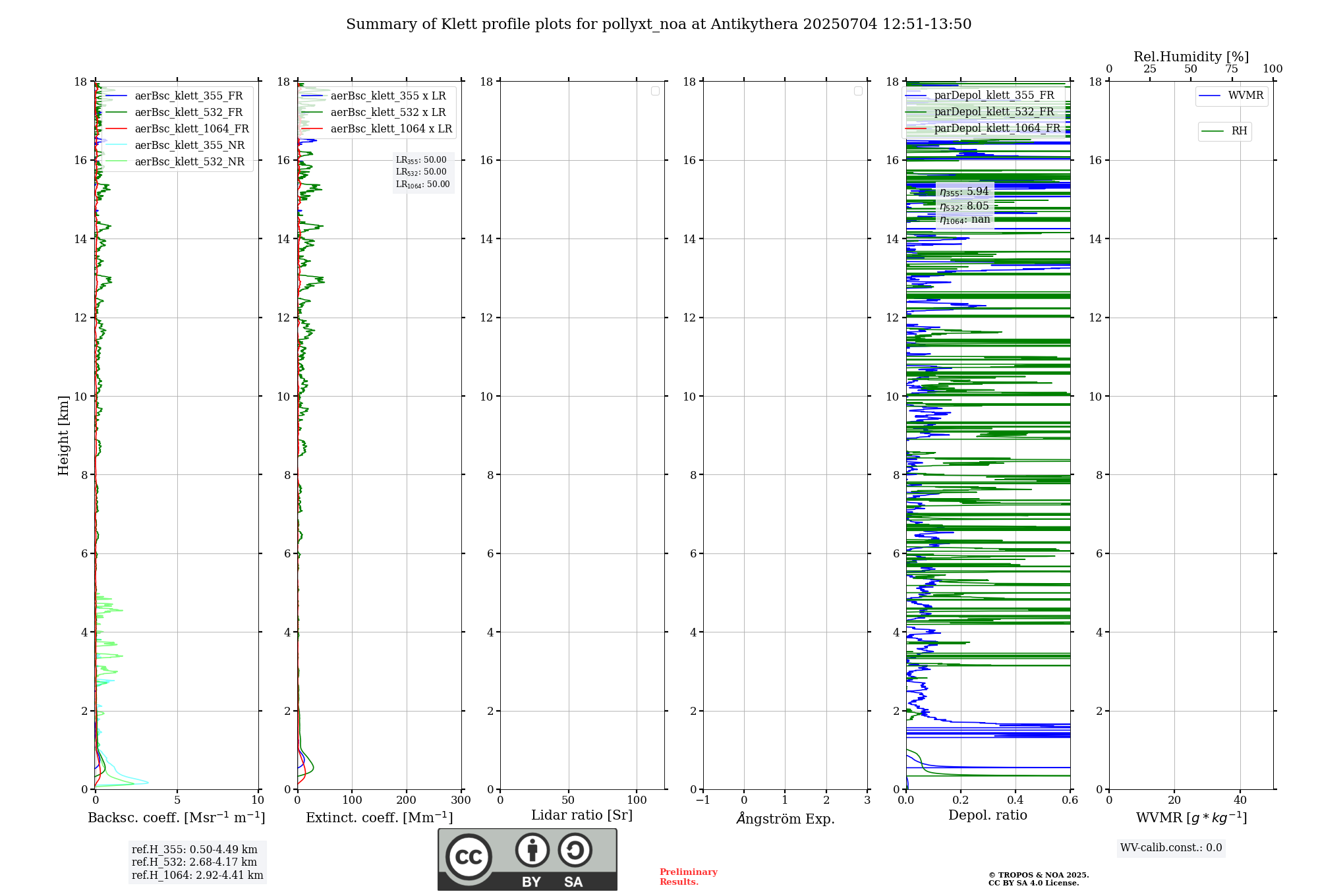Click the Lidar ratio [Sr] axis label
This screenshot has height=896, width=1318.
582,816
